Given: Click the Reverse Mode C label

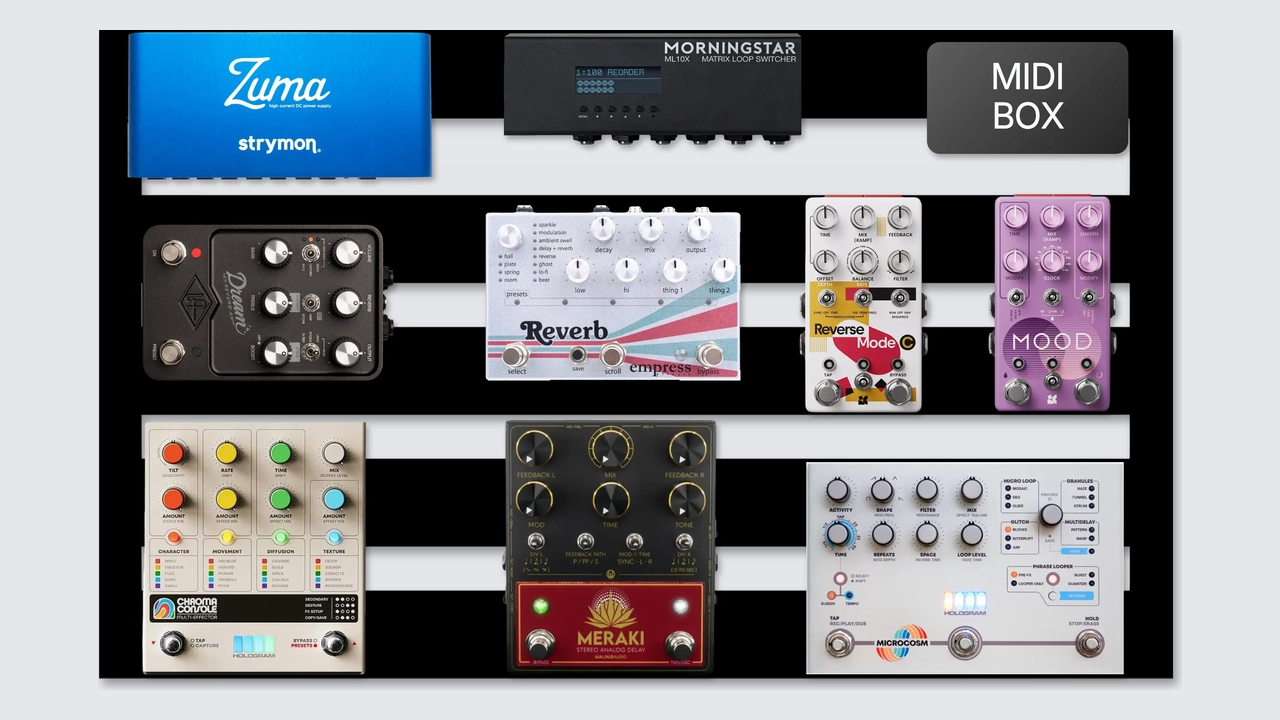Looking at the screenshot, I should pyautogui.click(x=863, y=336).
